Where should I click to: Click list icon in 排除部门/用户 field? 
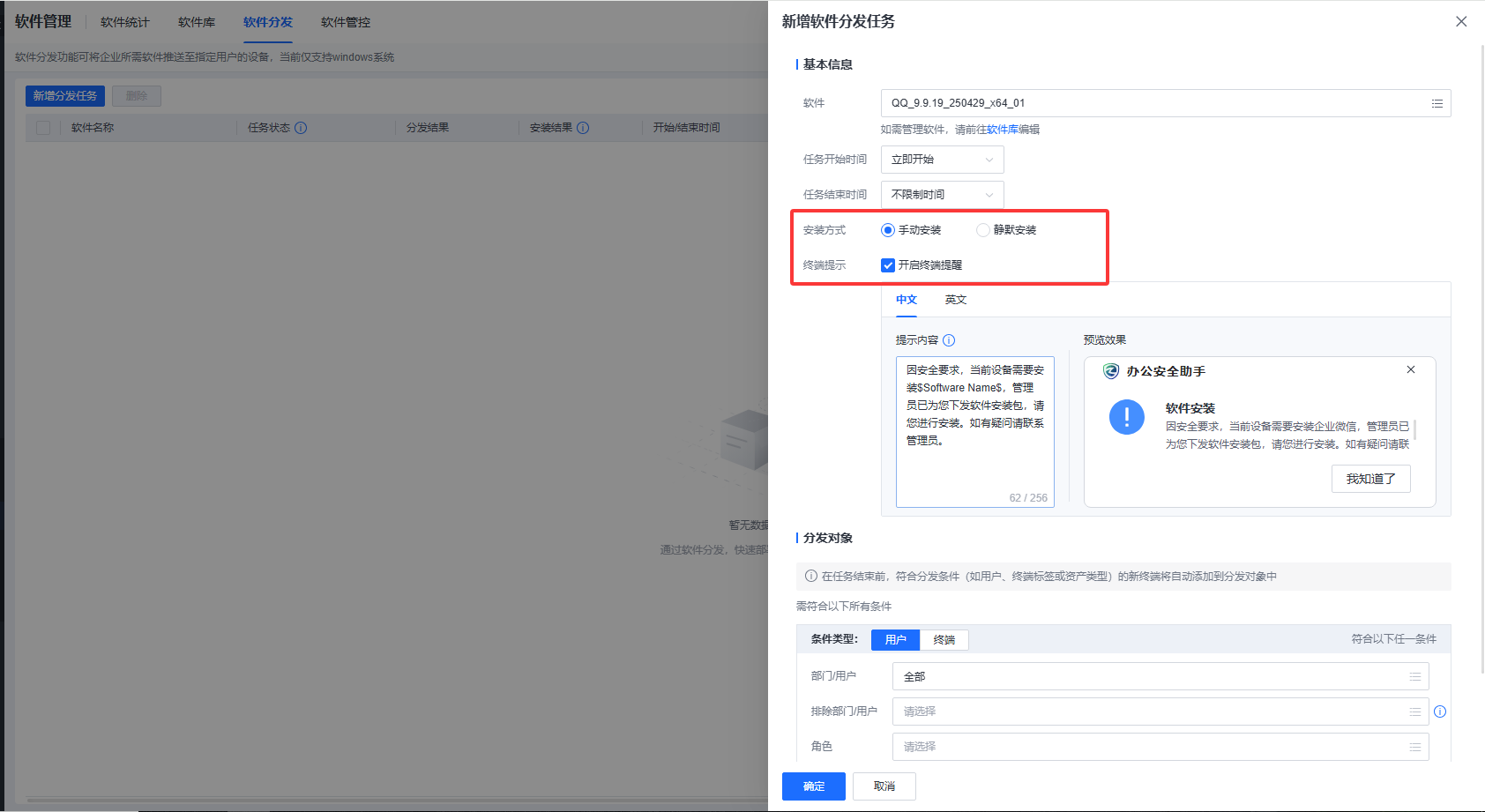[1414, 711]
